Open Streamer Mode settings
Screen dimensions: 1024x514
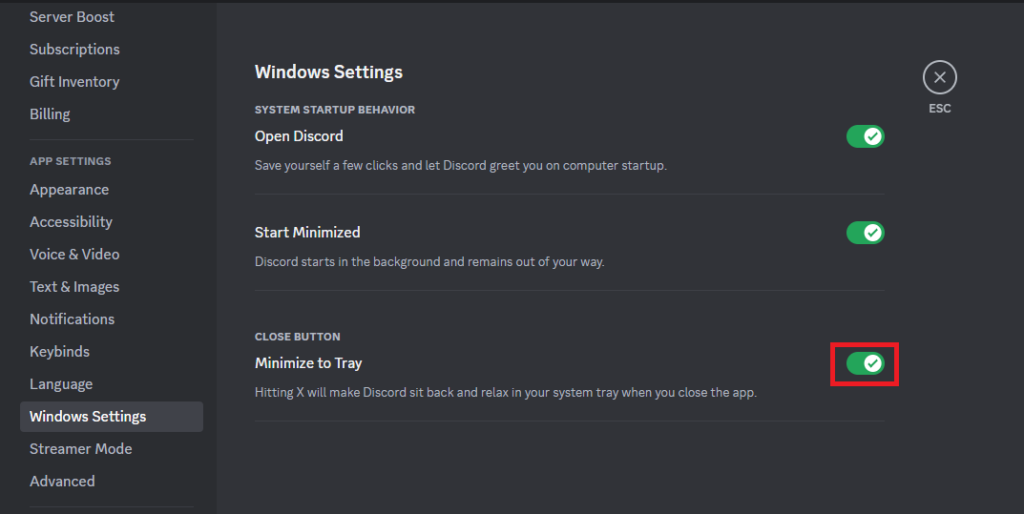81,449
